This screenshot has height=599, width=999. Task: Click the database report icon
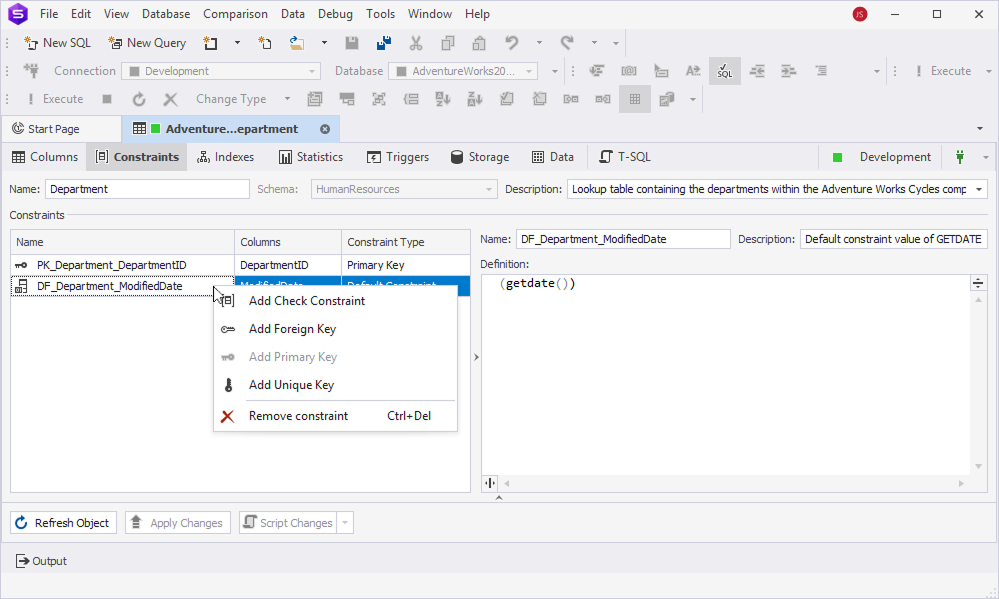(666, 99)
